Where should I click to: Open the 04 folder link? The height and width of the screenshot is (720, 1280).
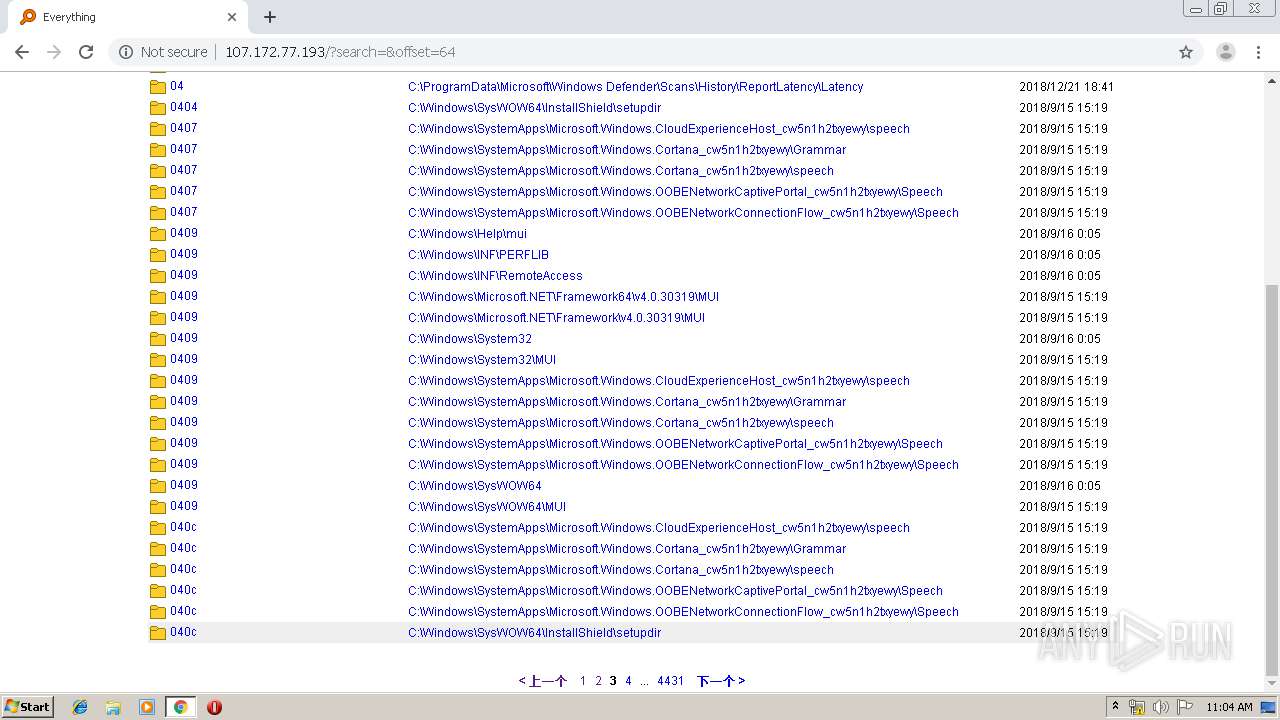[x=177, y=86]
